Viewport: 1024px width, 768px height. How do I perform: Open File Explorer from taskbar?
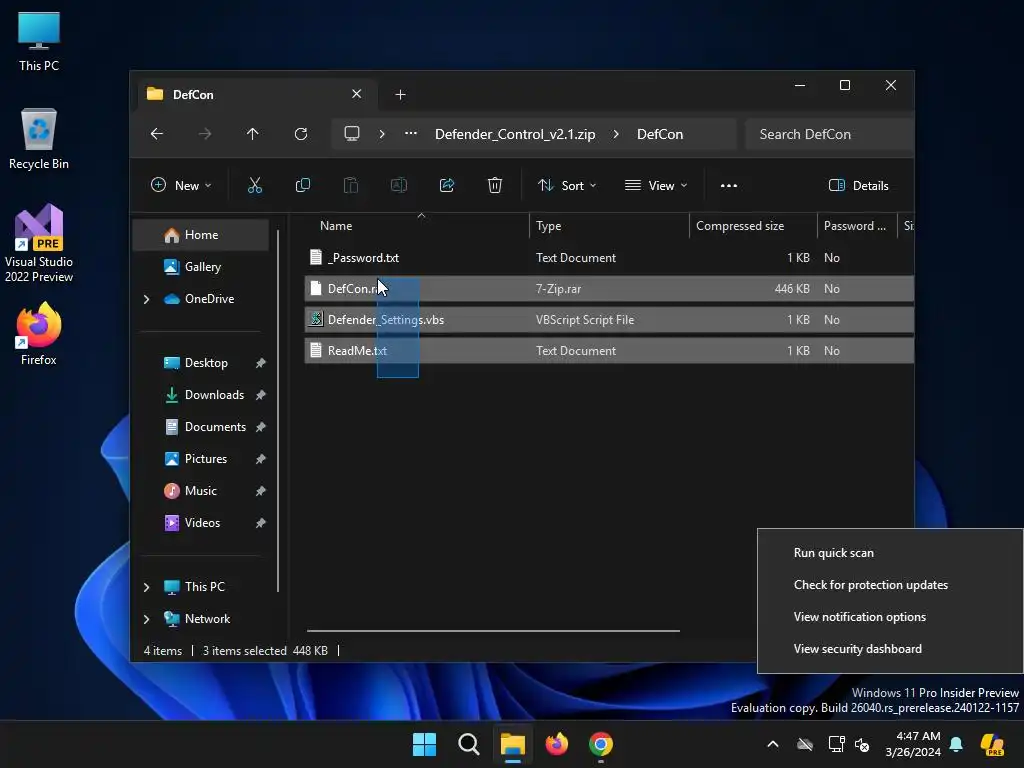tap(513, 744)
